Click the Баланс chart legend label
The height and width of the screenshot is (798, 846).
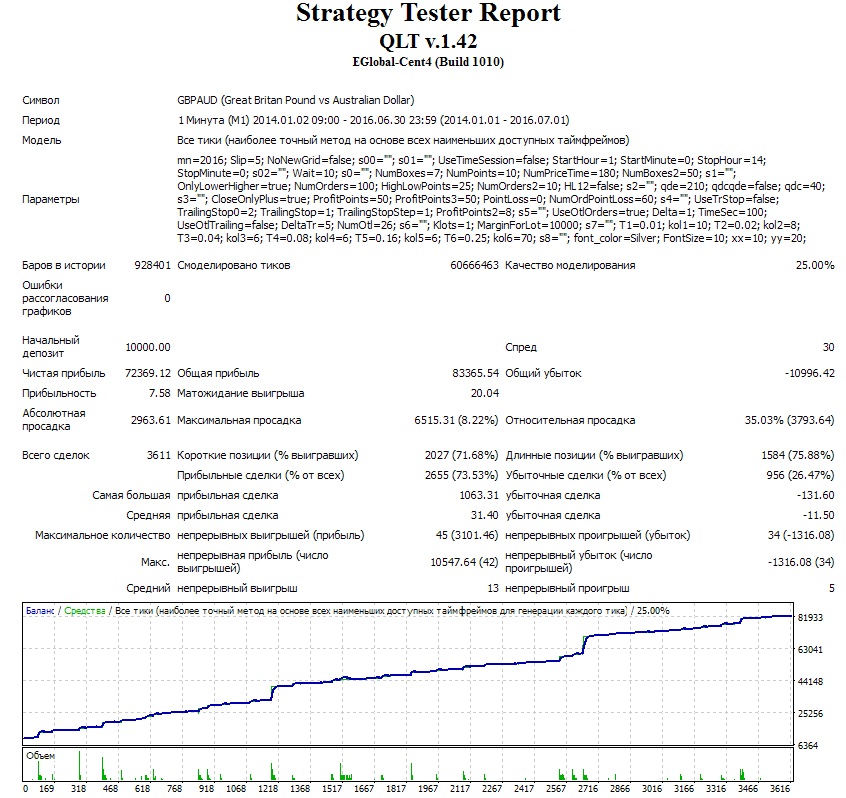[40, 611]
